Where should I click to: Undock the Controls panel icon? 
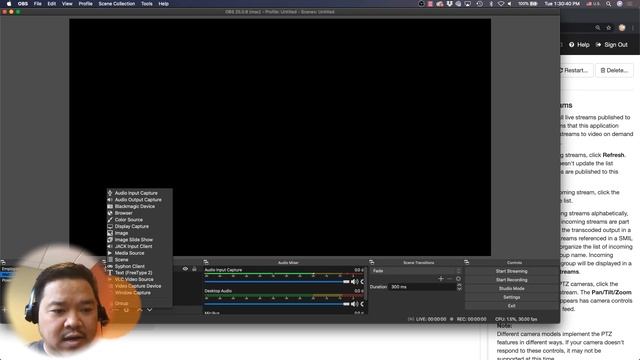[x=467, y=262]
